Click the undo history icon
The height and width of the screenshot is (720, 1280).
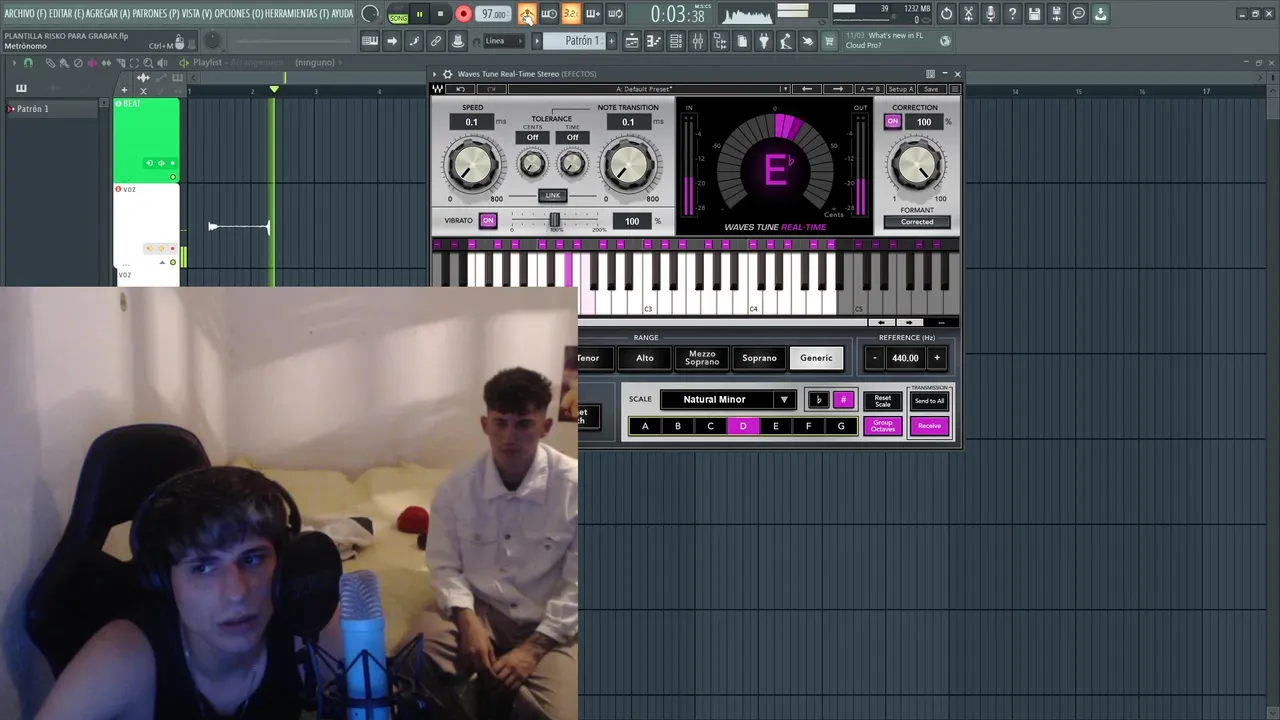click(946, 14)
